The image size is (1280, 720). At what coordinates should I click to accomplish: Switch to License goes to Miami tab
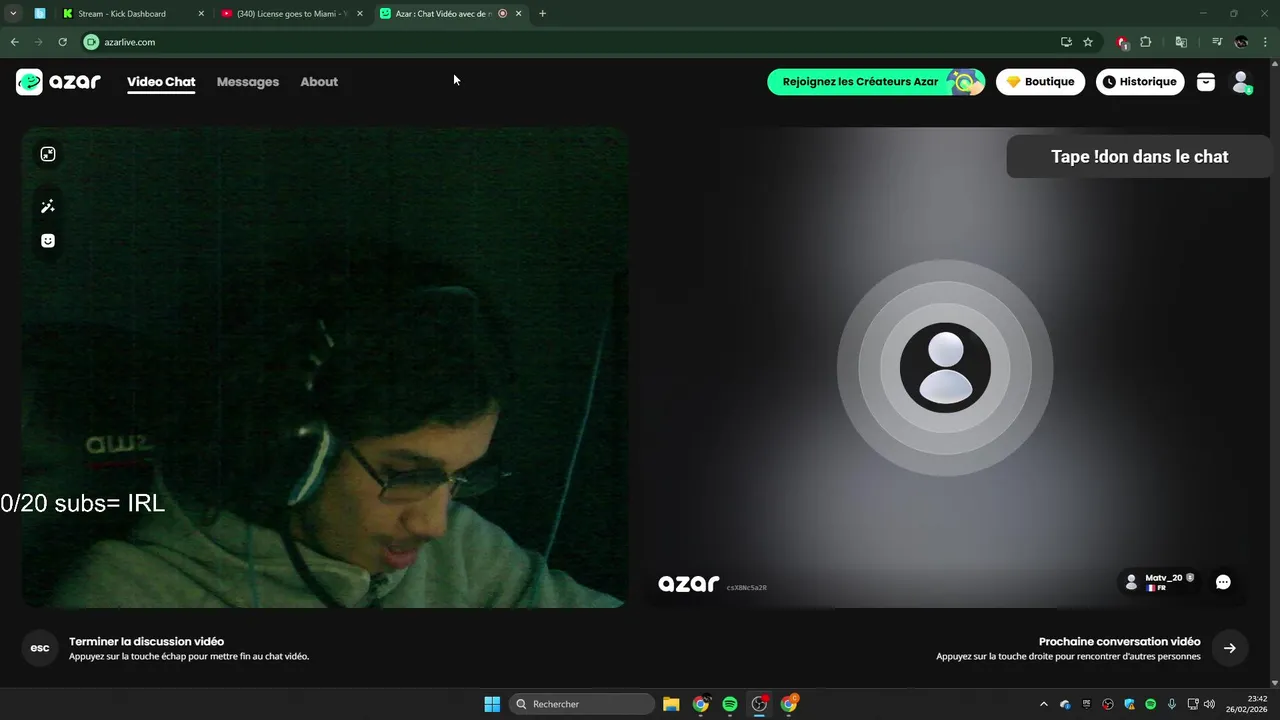pos(290,14)
